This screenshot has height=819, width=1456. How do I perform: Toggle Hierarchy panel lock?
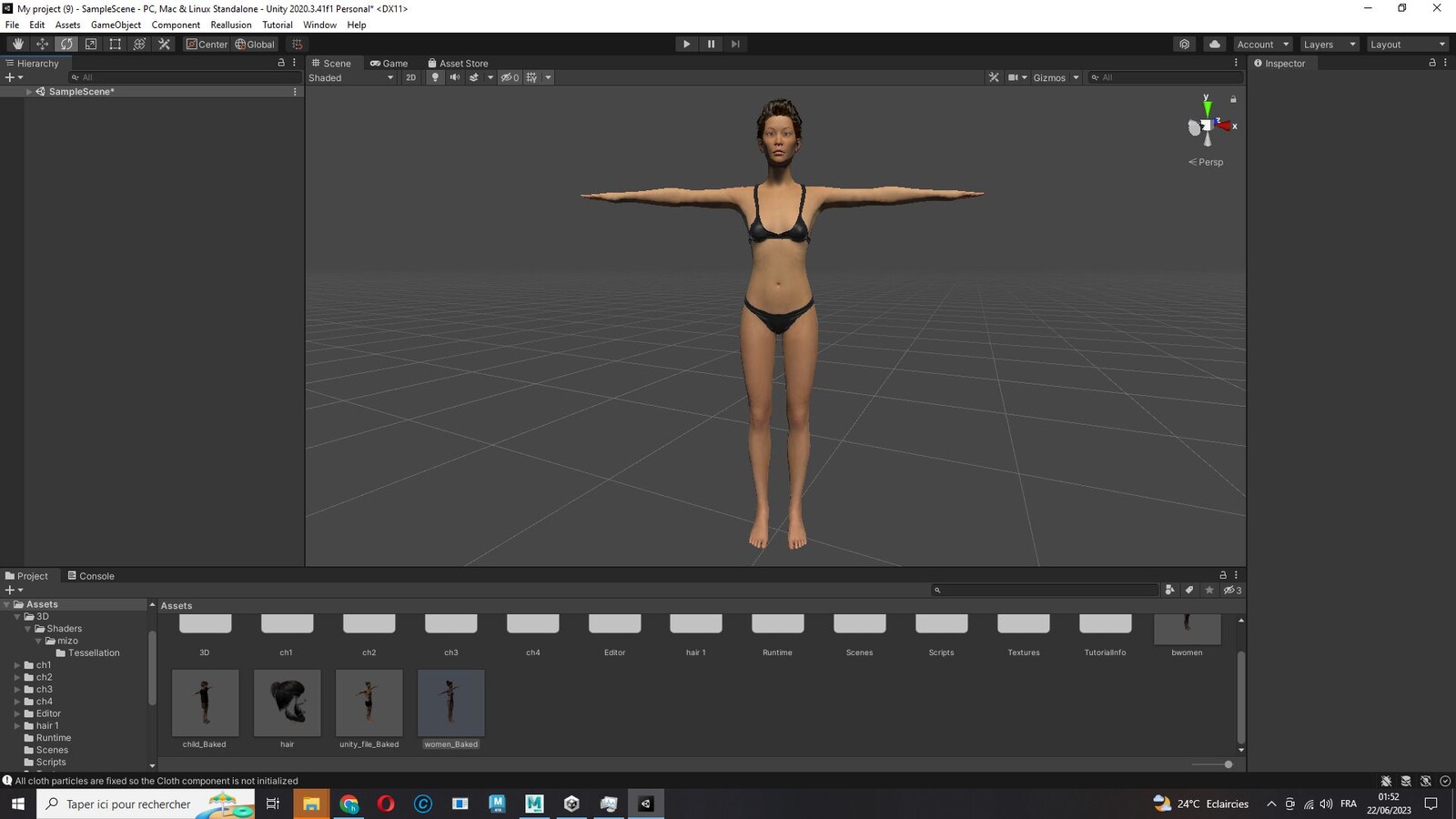click(281, 63)
